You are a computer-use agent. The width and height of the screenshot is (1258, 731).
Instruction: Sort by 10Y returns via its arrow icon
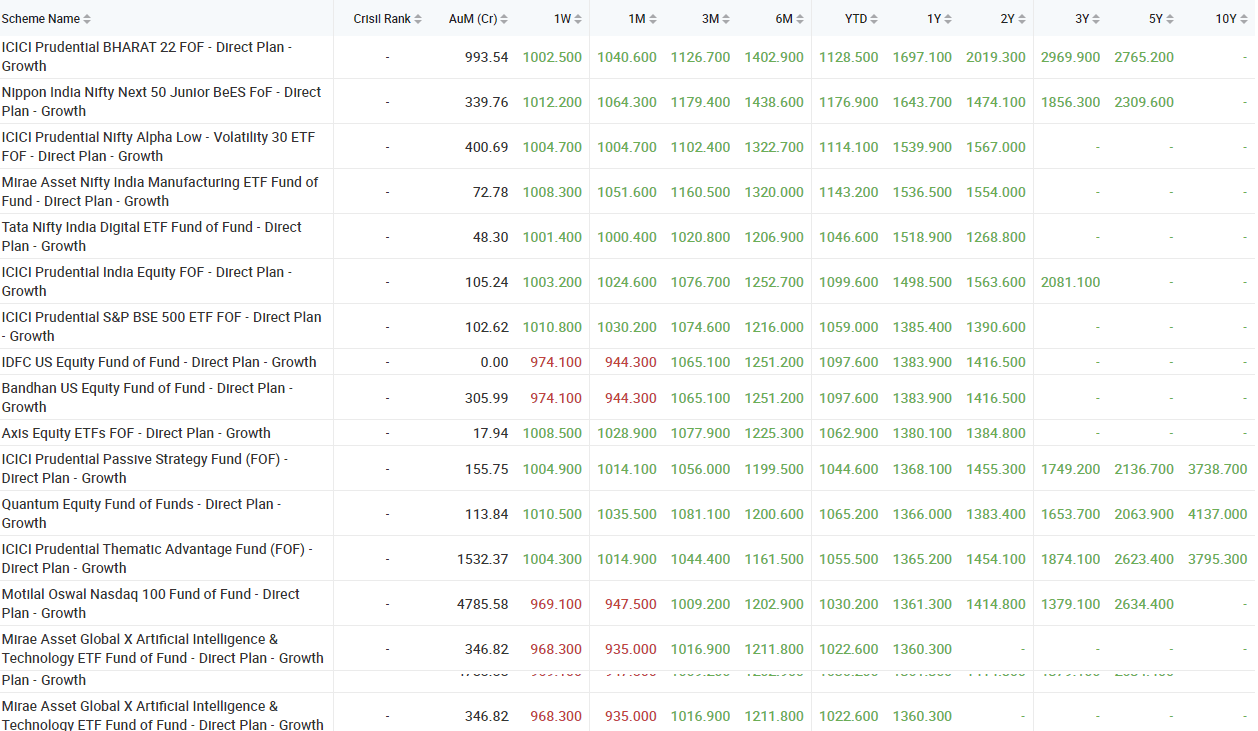point(1245,19)
